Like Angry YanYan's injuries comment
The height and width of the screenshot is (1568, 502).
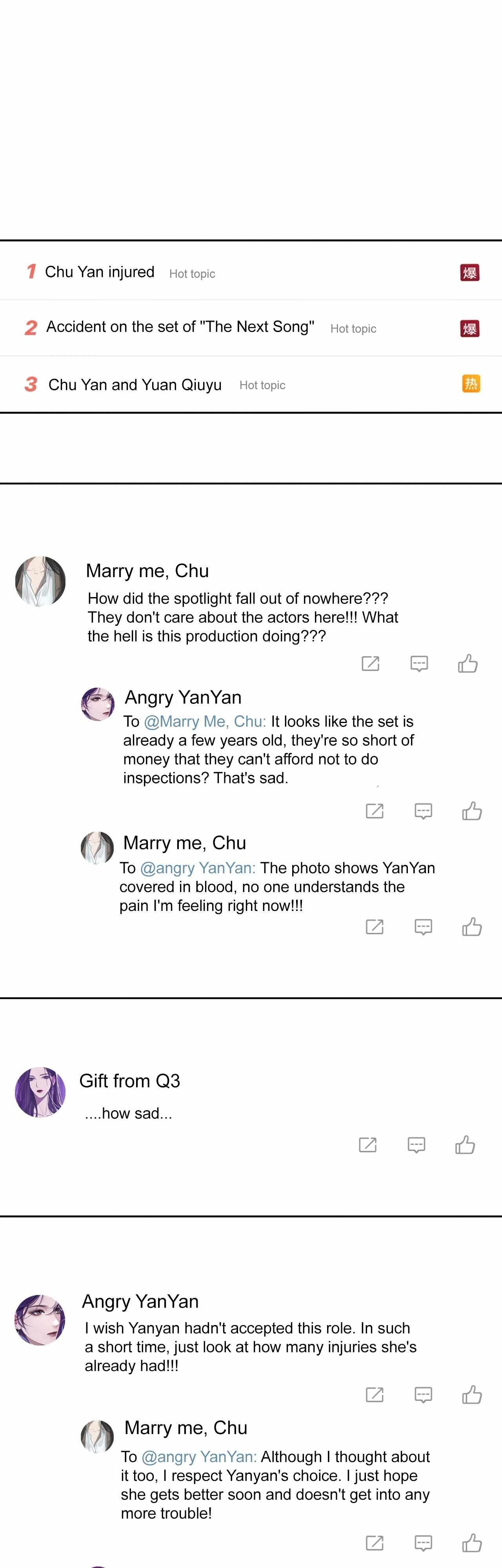point(471,1394)
